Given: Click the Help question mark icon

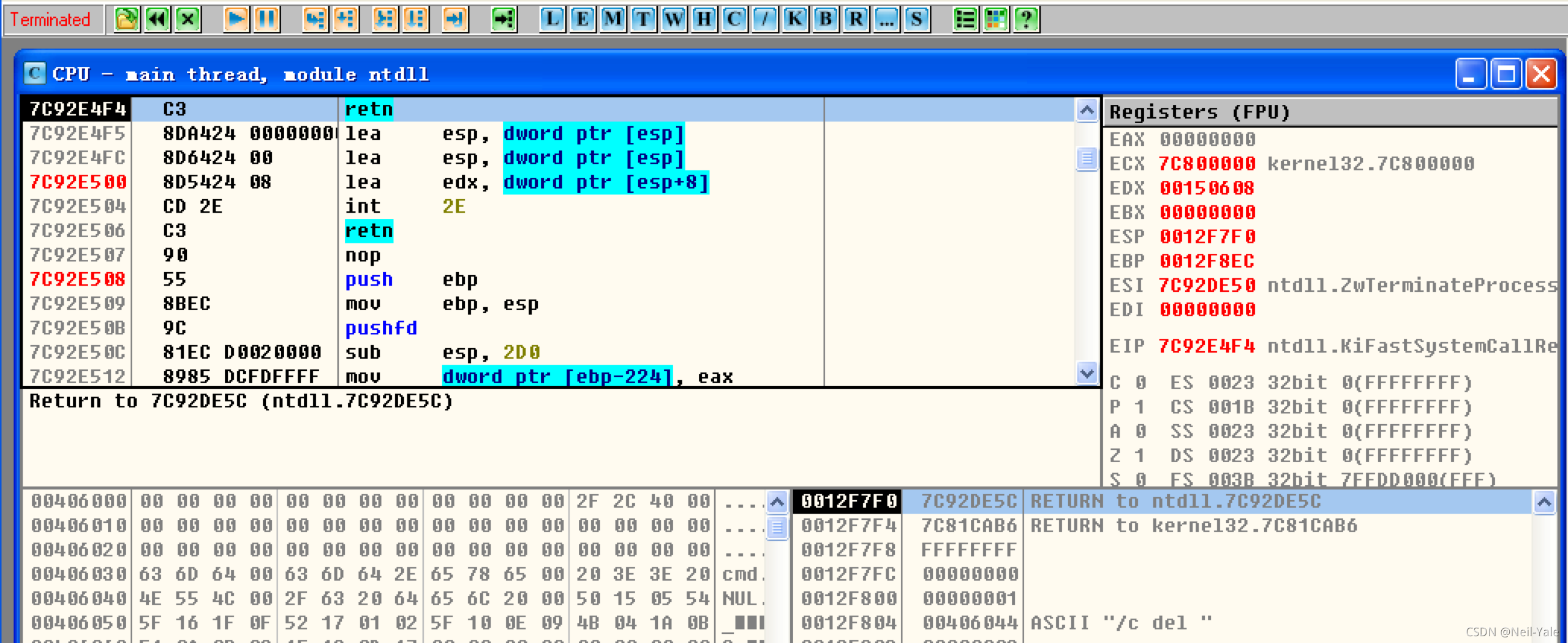Looking at the screenshot, I should [x=1027, y=19].
